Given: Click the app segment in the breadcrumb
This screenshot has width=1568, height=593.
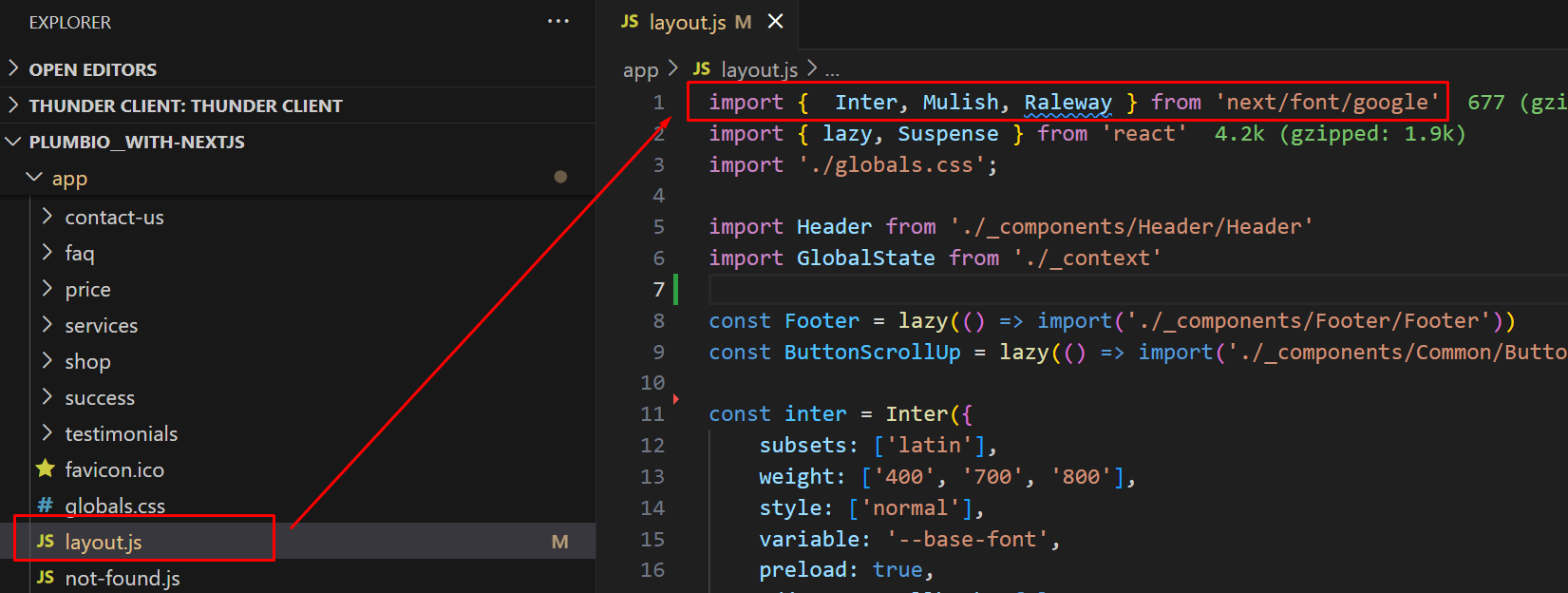Looking at the screenshot, I should click(640, 69).
